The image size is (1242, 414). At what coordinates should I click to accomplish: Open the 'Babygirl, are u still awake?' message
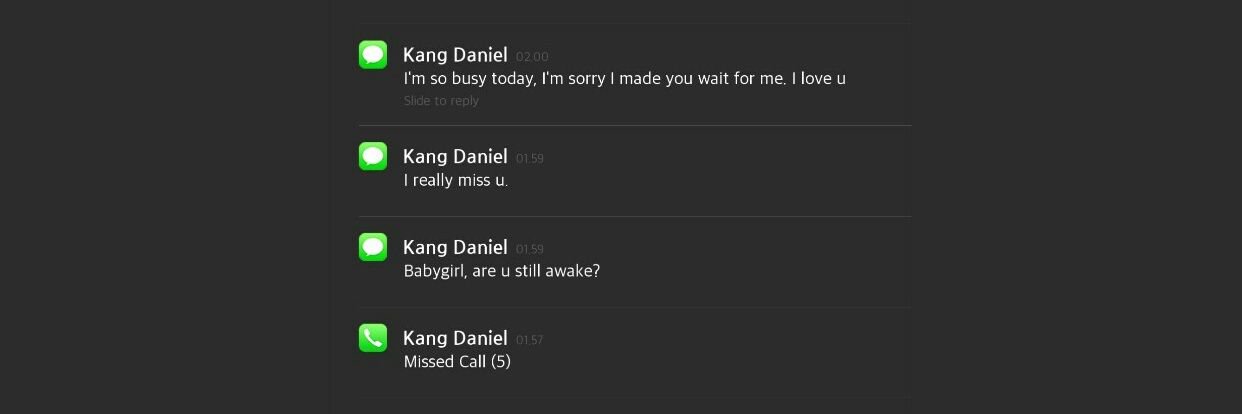(635, 262)
